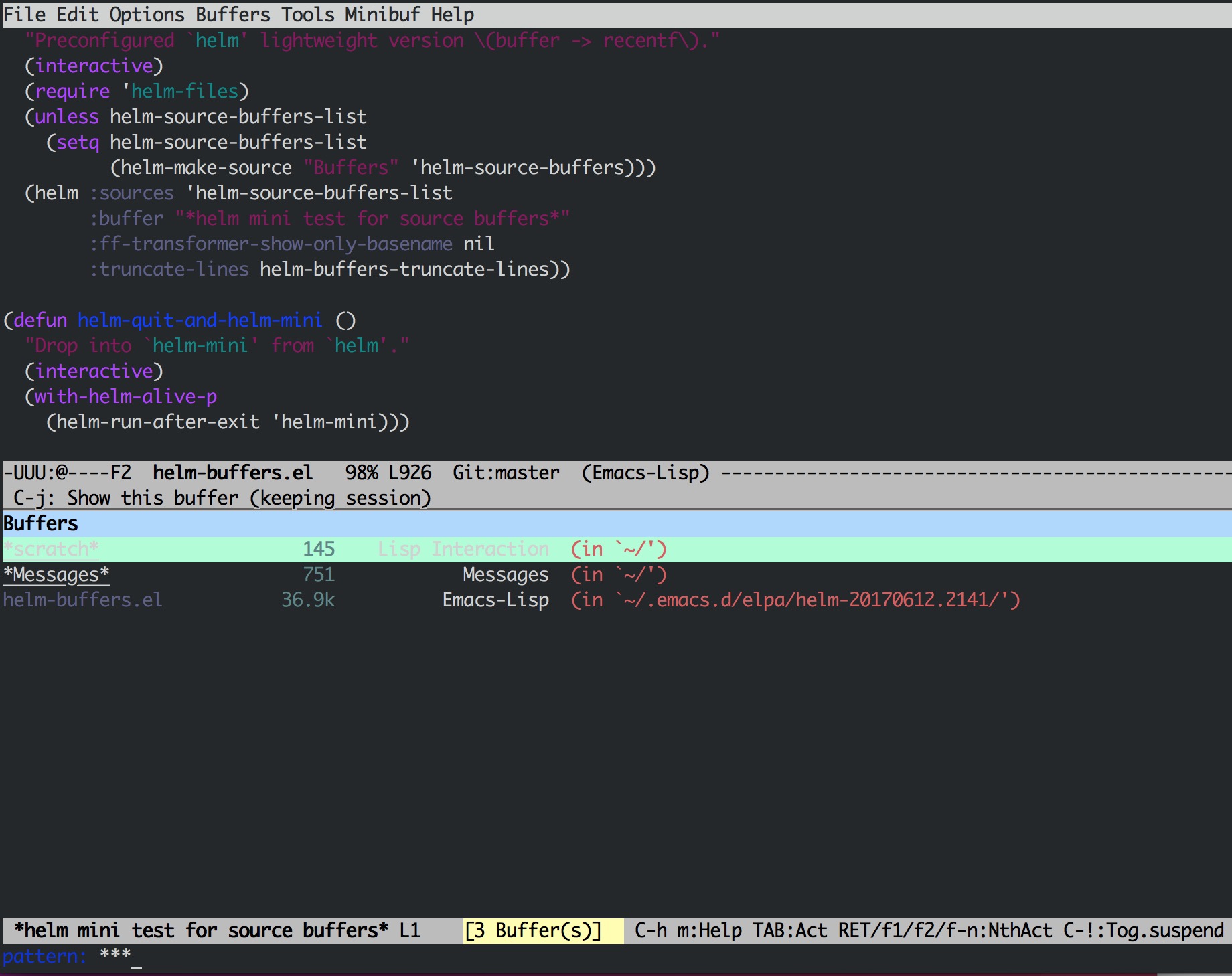Click the 98% position indicator
This screenshot has width=1232, height=976.
362,473
